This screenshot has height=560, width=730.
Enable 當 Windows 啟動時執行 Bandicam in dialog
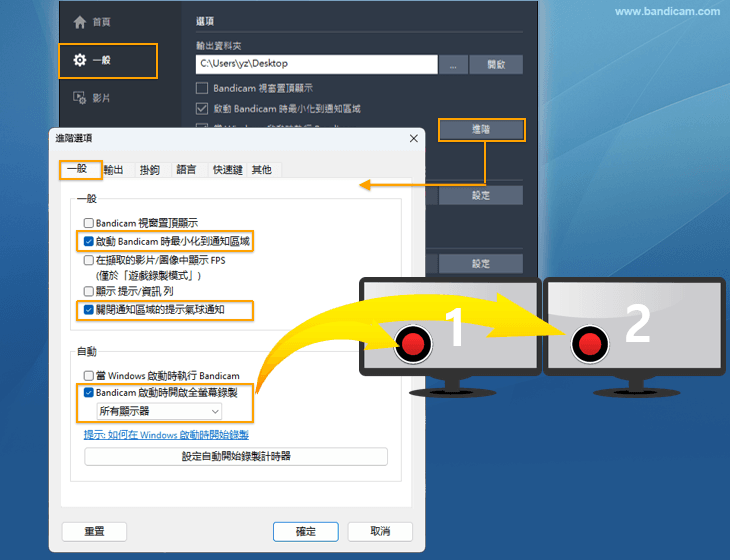click(x=89, y=375)
